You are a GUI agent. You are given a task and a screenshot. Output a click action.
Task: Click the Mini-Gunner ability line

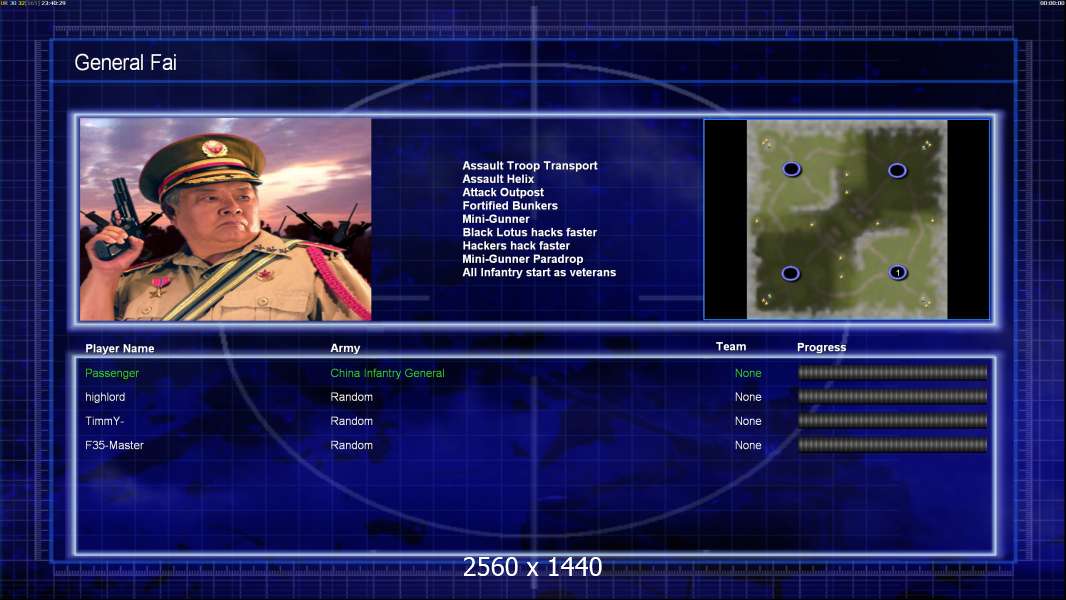(x=496, y=219)
